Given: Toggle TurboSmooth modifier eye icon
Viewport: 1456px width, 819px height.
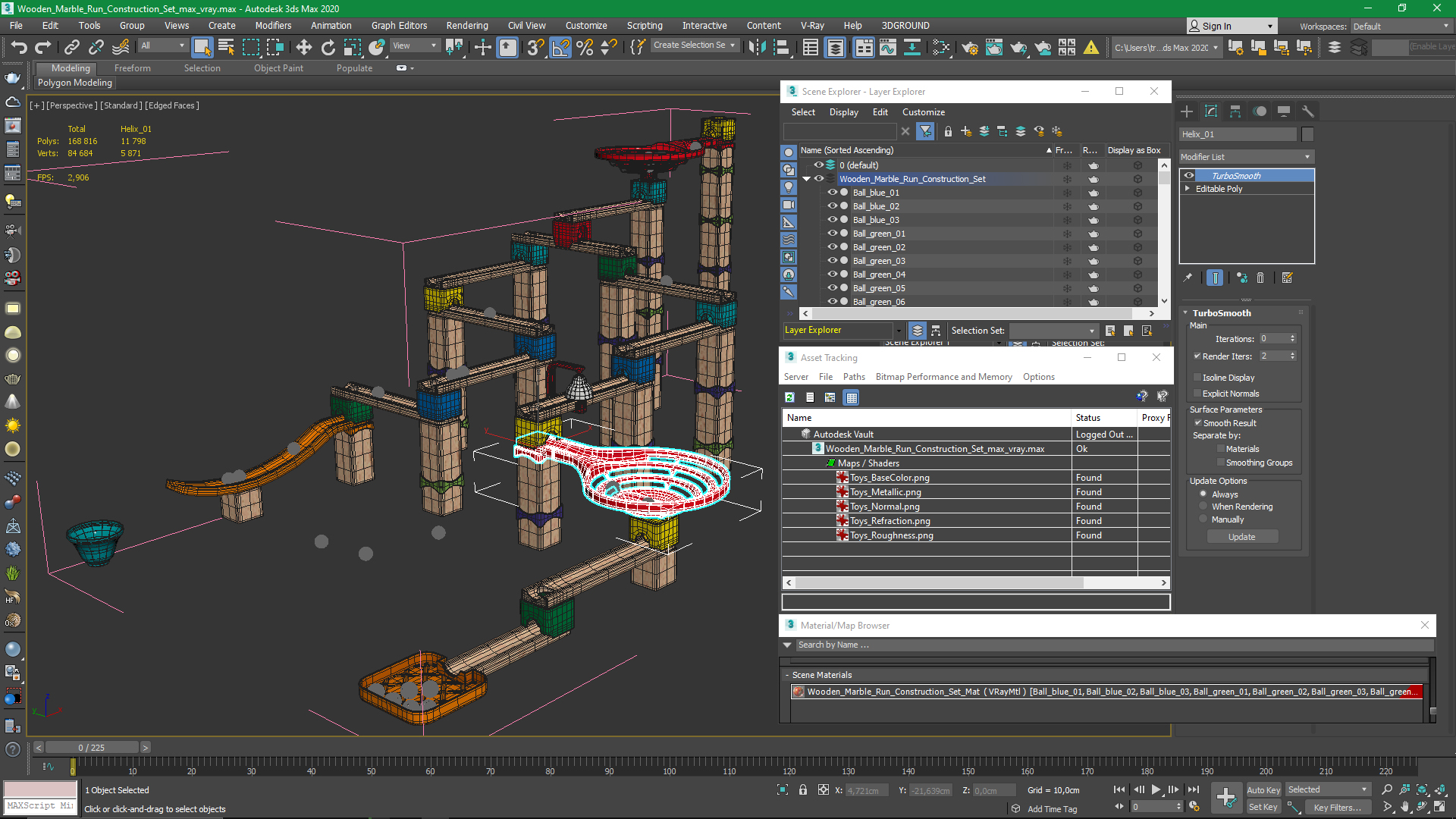Looking at the screenshot, I should (x=1189, y=175).
